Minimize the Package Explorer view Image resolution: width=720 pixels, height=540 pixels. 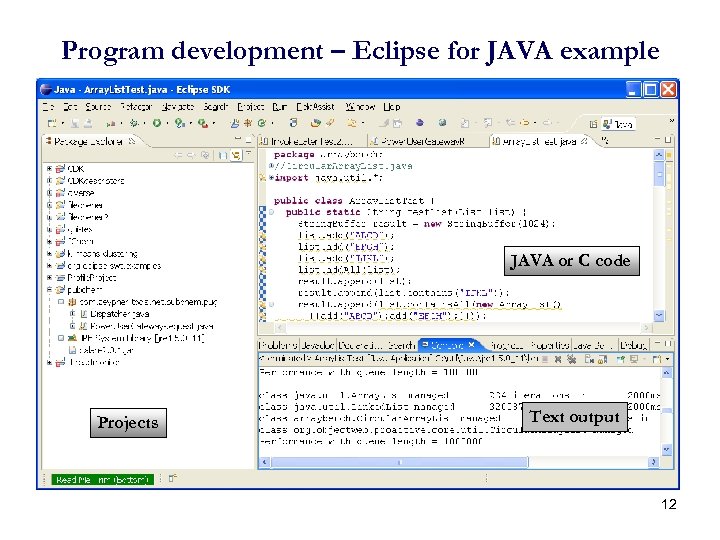[x=237, y=139]
